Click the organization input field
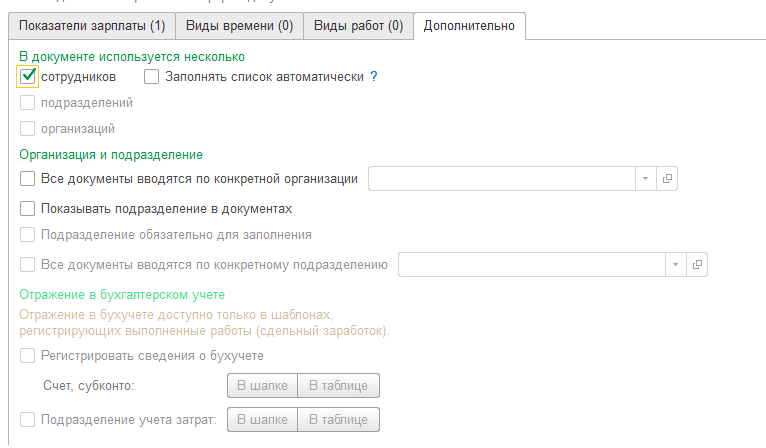 pyautogui.click(x=502, y=178)
